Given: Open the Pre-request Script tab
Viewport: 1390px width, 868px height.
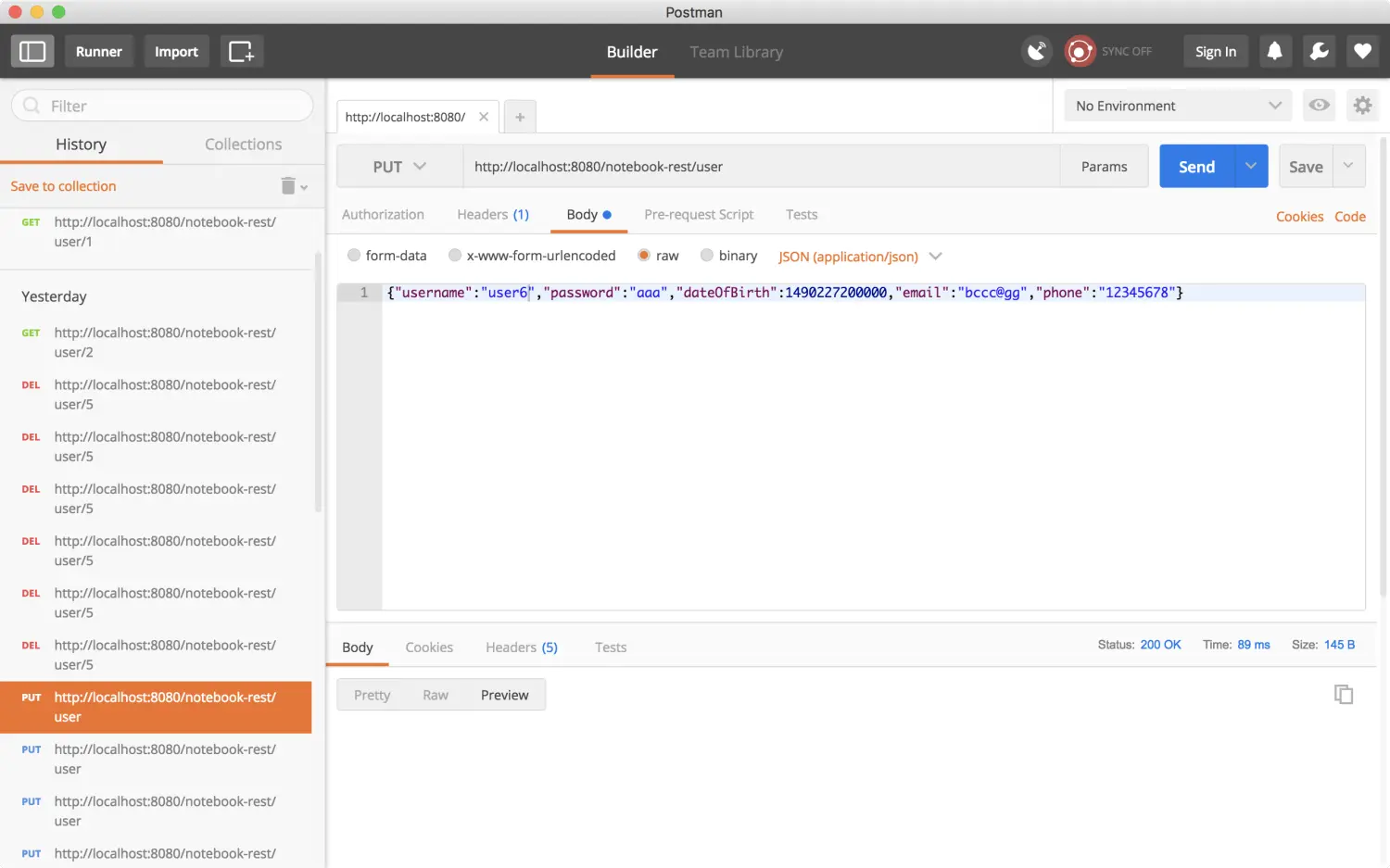Looking at the screenshot, I should click(x=699, y=214).
